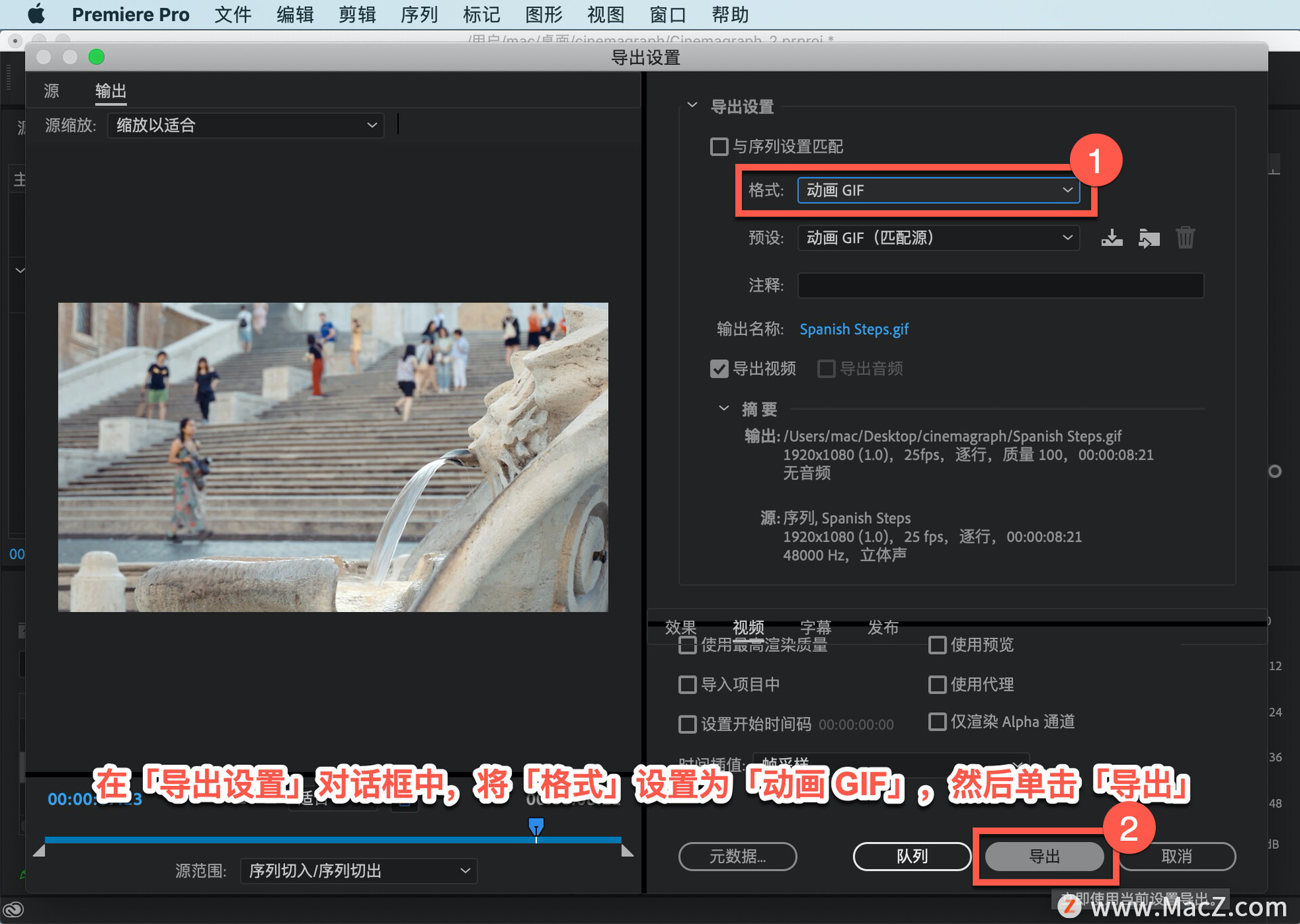Open the 窗口 menu in menu bar
Screen dimensions: 1300x924
coord(668,14)
